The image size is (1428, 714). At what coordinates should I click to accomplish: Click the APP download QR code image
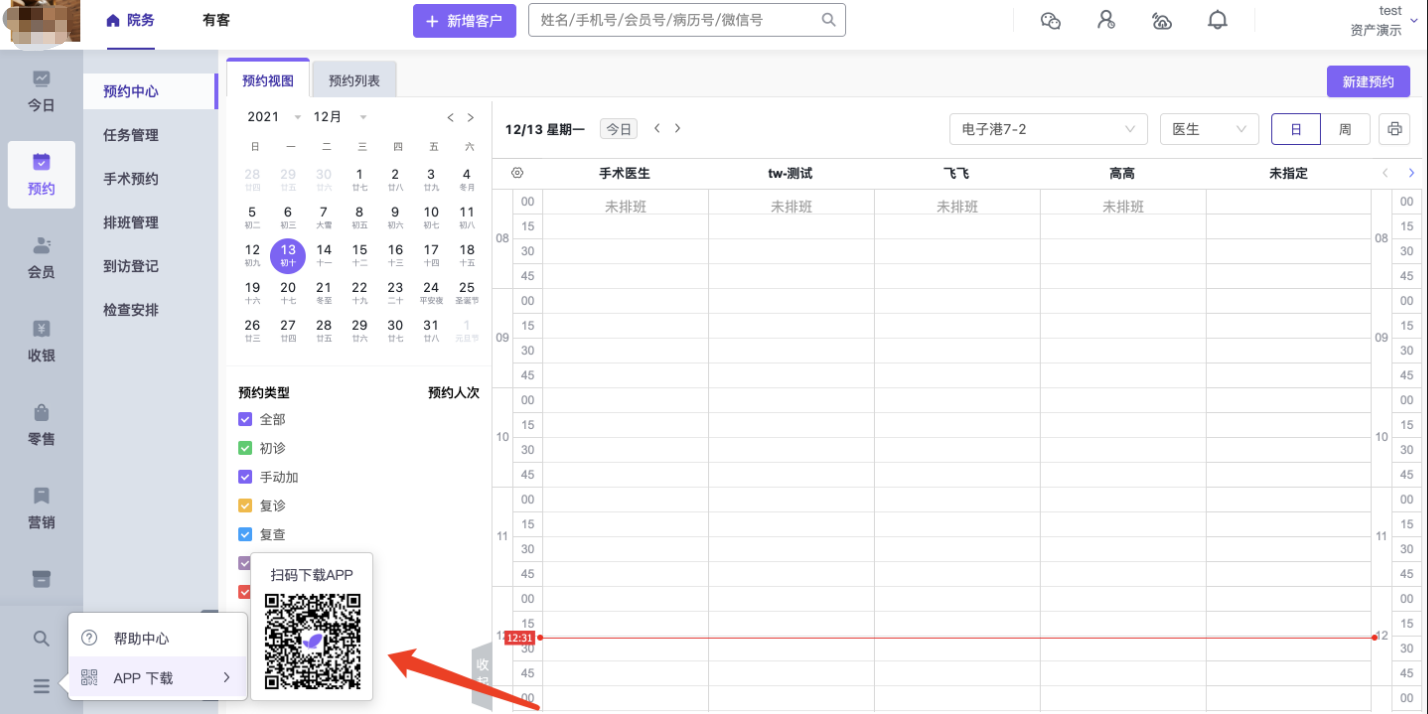[312, 641]
